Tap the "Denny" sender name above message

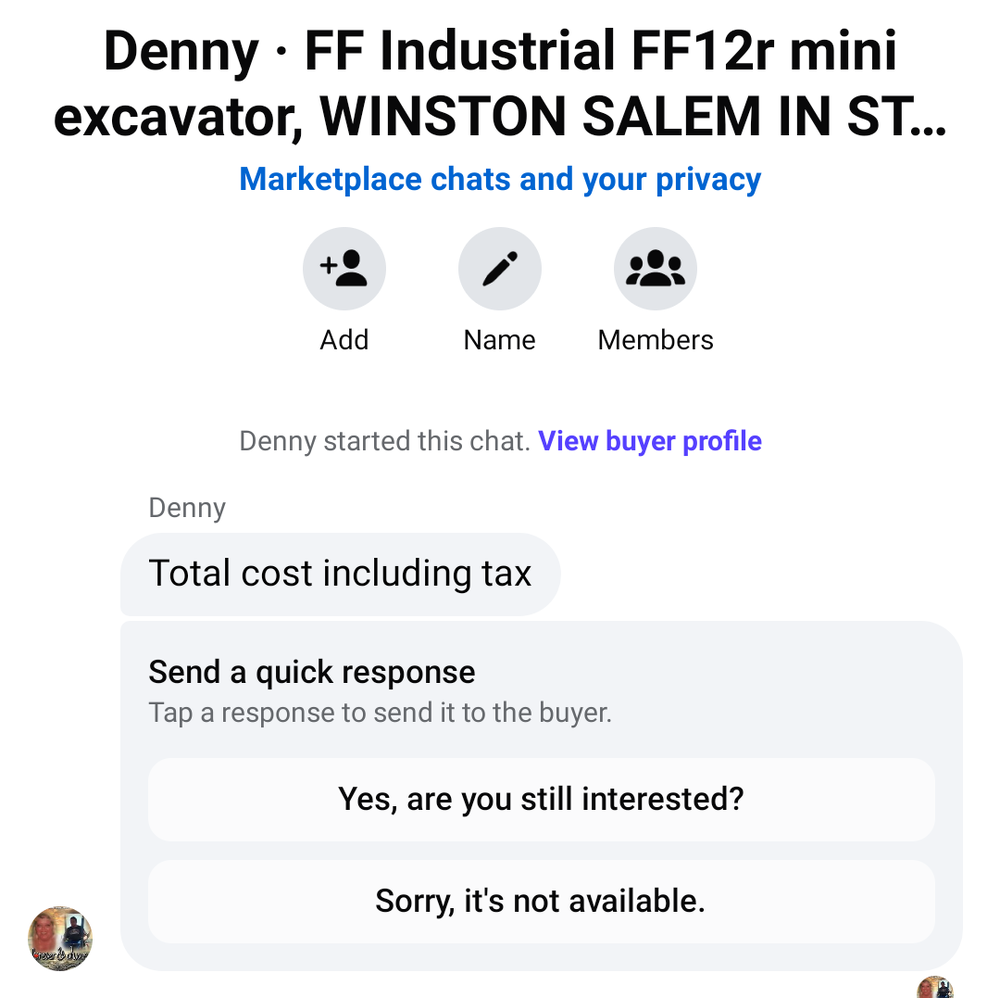(187, 508)
